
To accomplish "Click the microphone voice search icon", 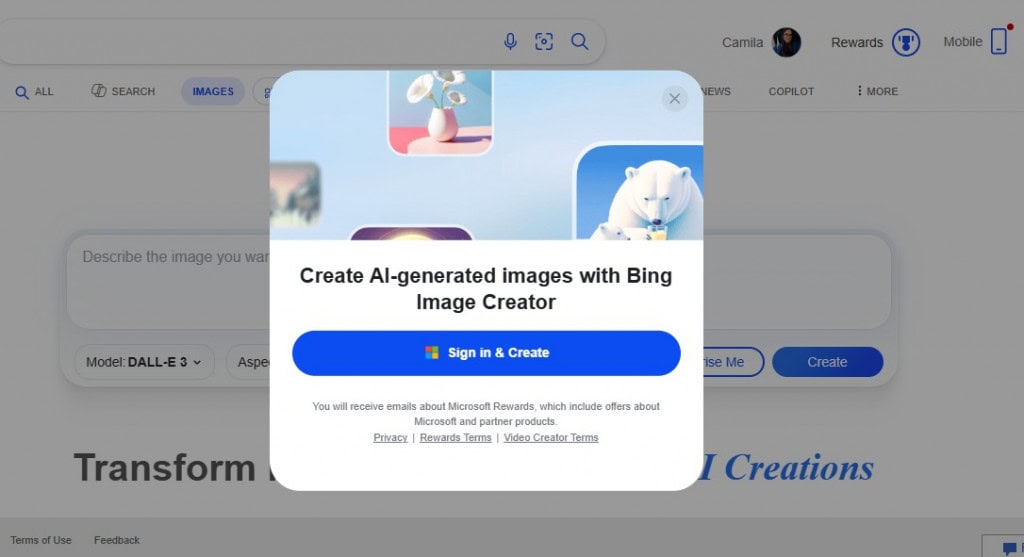I will (x=510, y=42).
